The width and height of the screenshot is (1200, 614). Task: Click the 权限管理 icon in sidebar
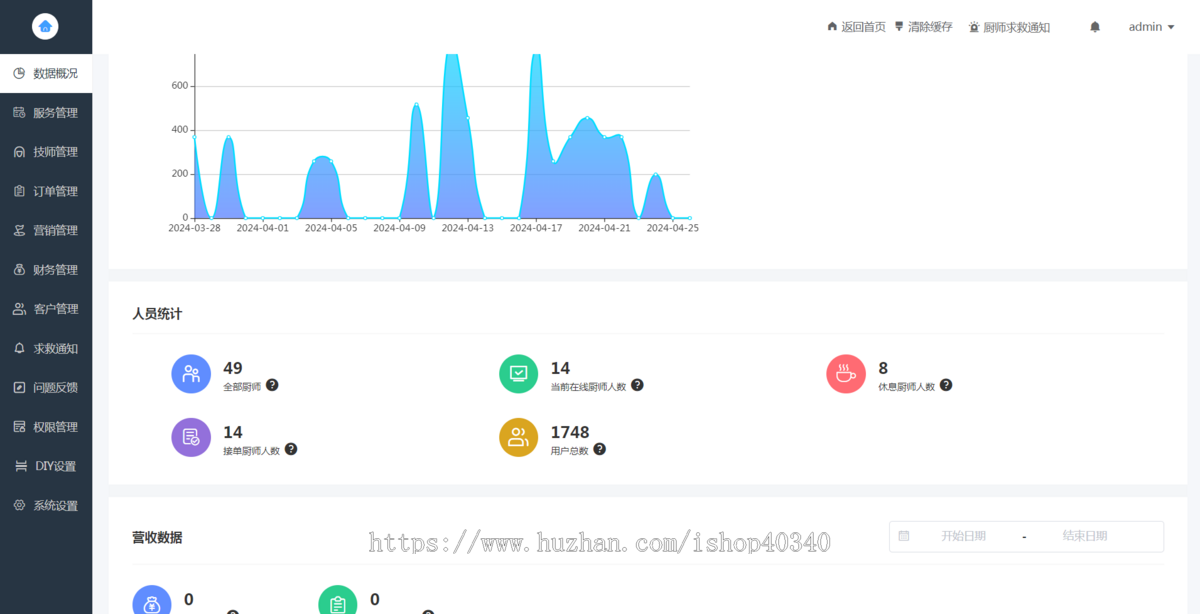click(19, 427)
